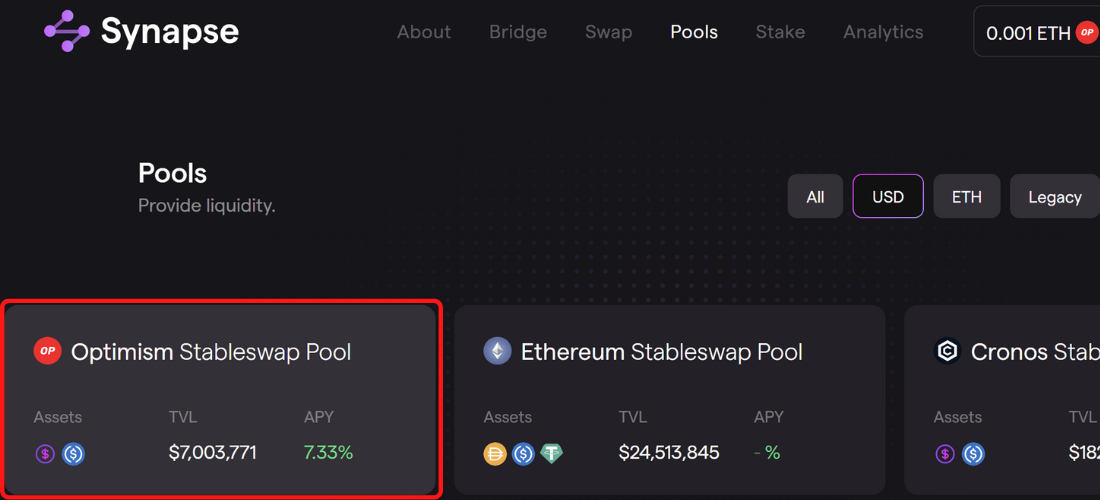Click the Ethereum logo in pool card
1100x500 pixels.
pos(497,351)
